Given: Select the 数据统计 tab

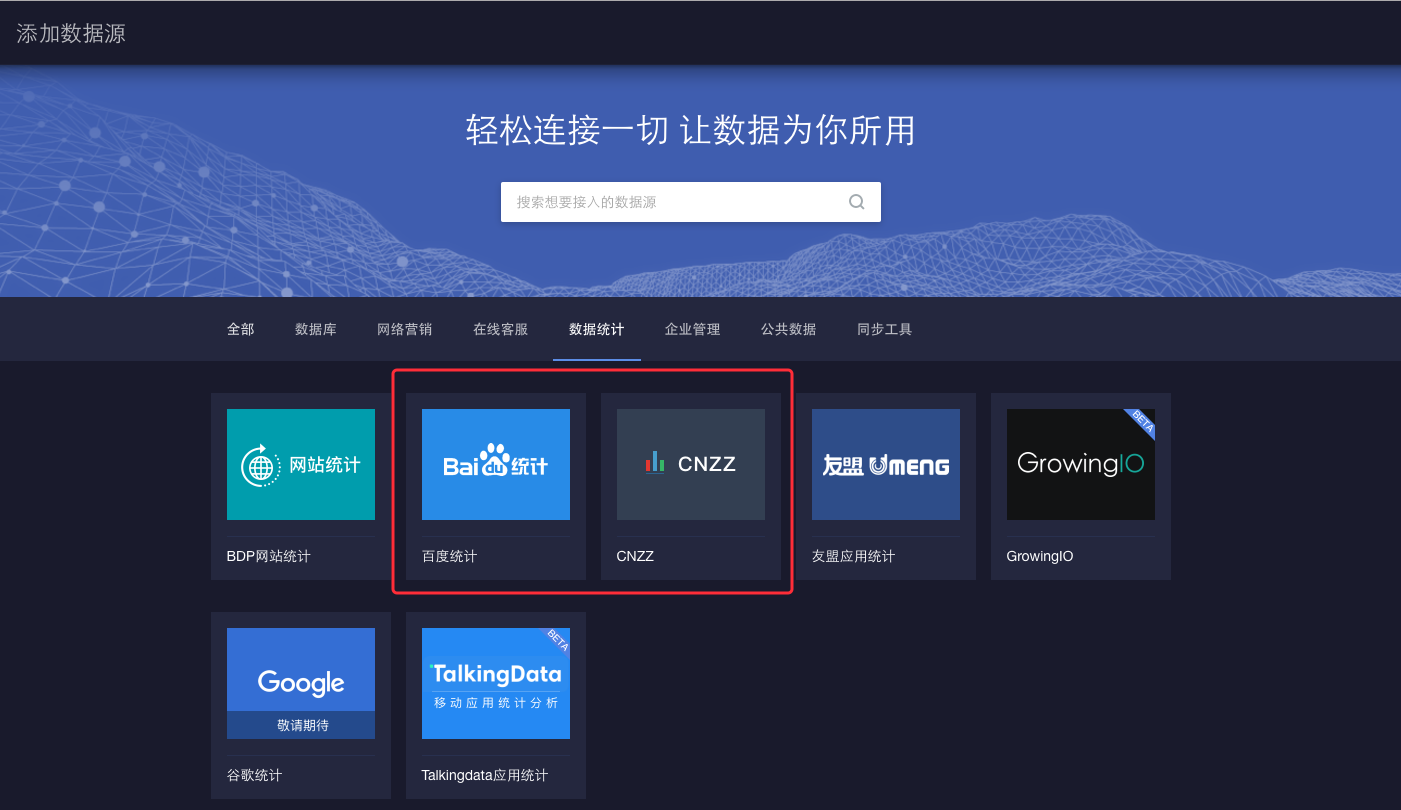Looking at the screenshot, I should coord(597,329).
